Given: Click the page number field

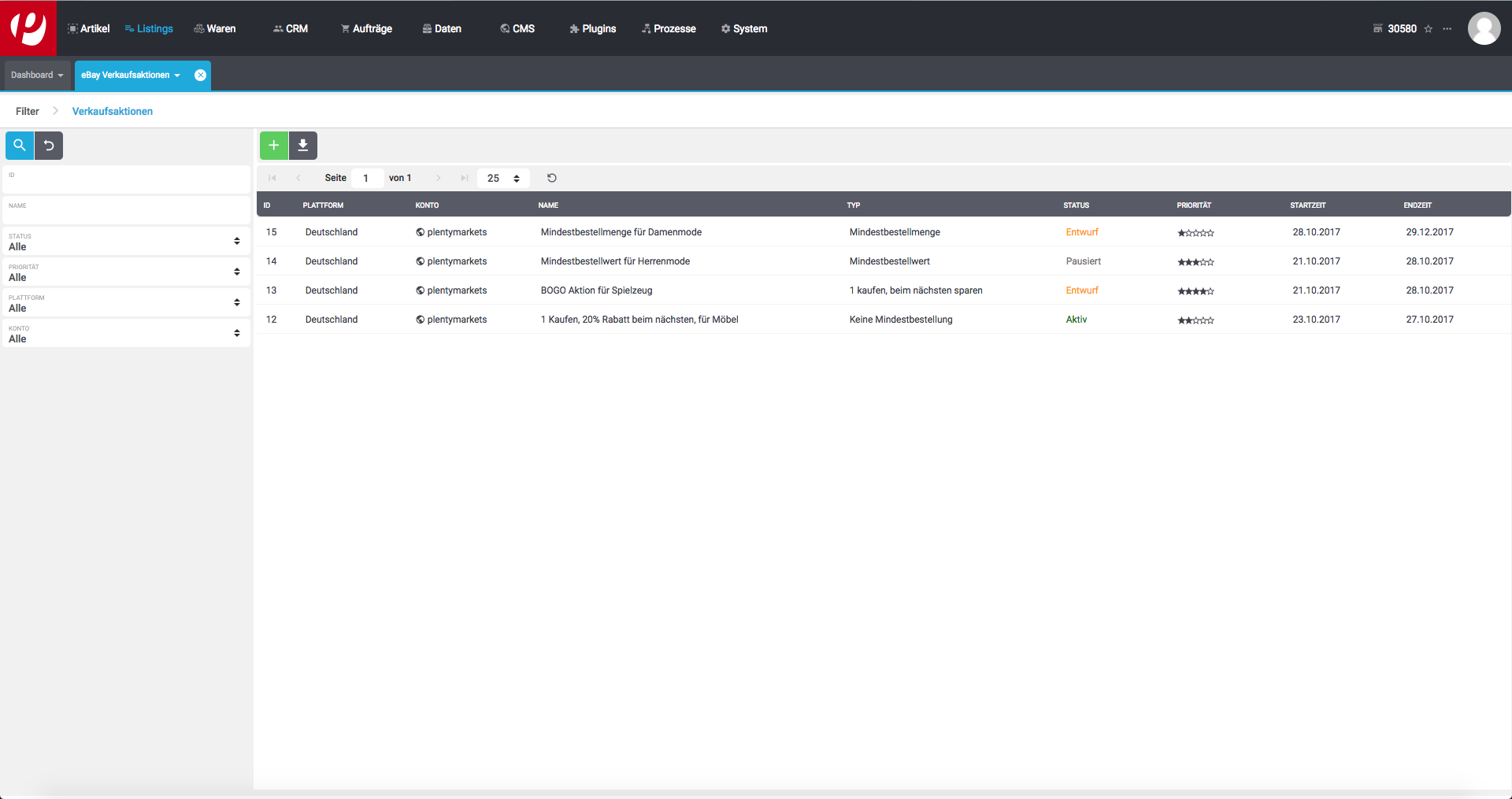Looking at the screenshot, I should [x=368, y=178].
